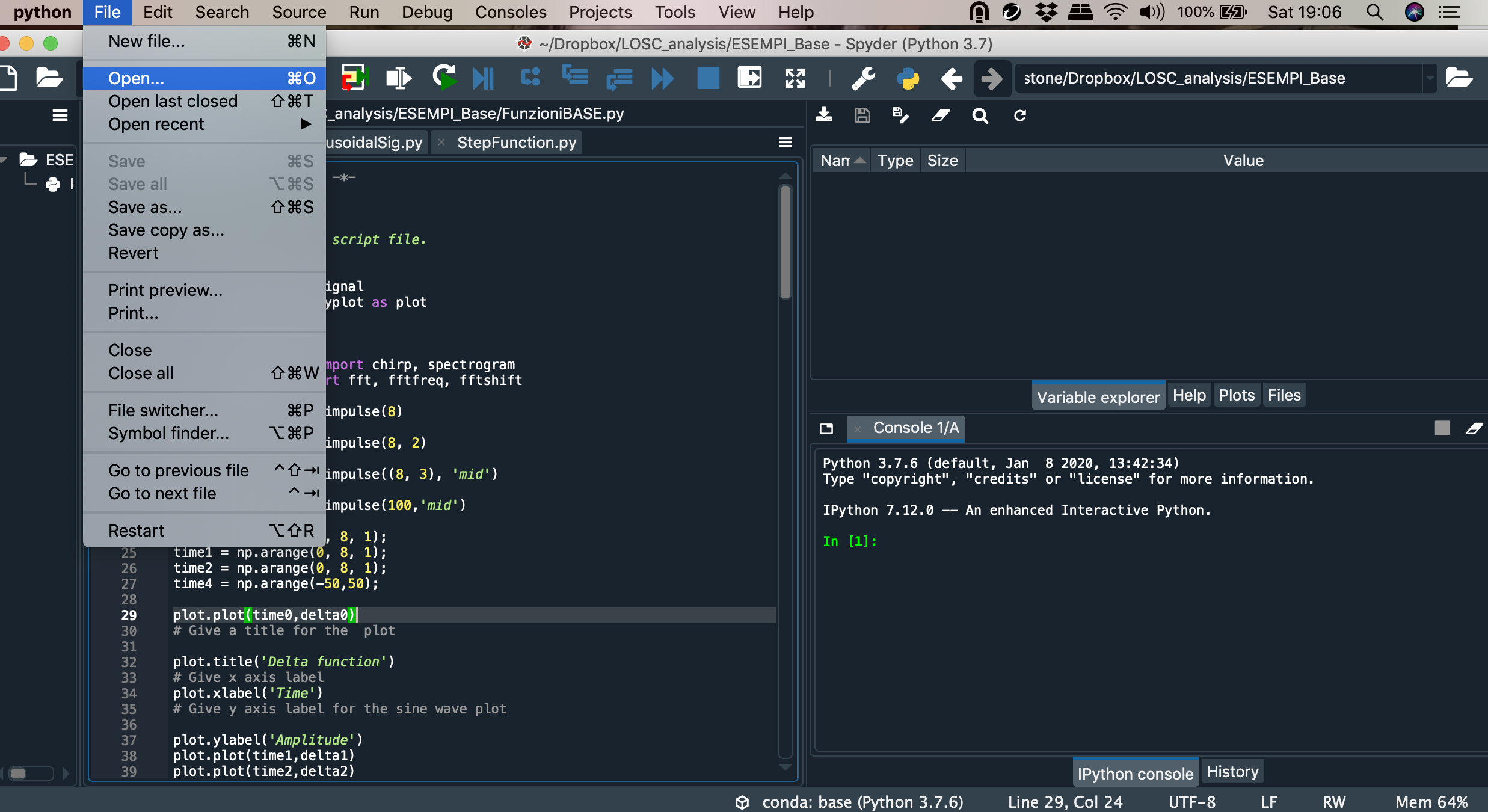Viewport: 1488px width, 812px height.
Task: Open the Consoles menu in menu bar
Action: [x=511, y=12]
